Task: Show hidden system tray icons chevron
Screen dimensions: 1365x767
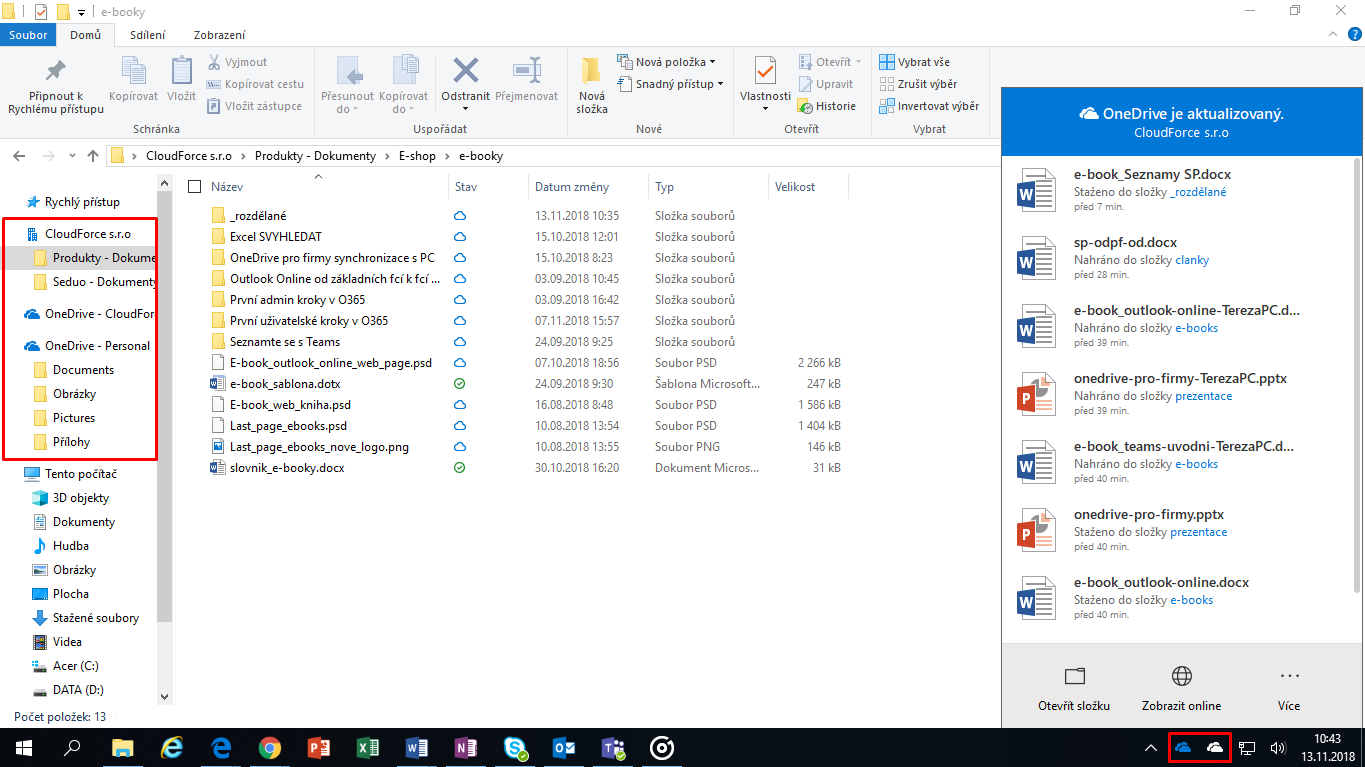Action: click(1150, 747)
